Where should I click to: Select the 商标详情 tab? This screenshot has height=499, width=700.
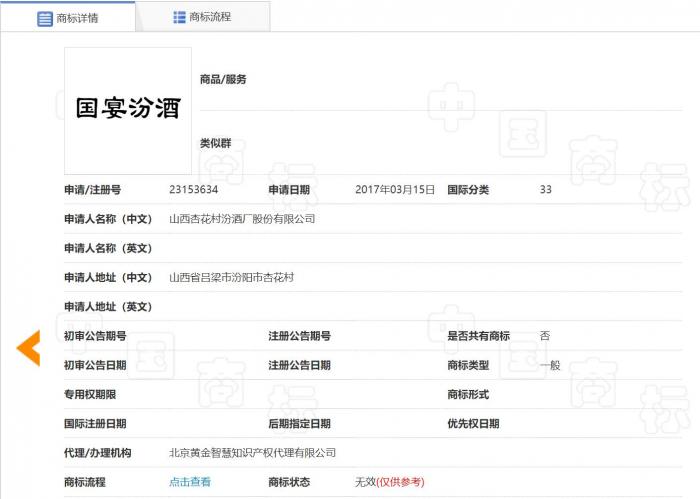tap(67, 17)
